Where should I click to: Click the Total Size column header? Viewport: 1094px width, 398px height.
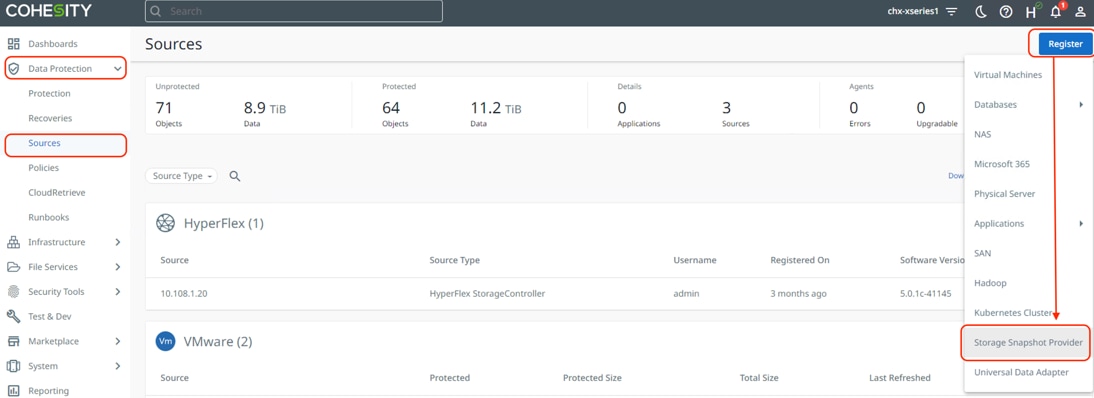(759, 378)
